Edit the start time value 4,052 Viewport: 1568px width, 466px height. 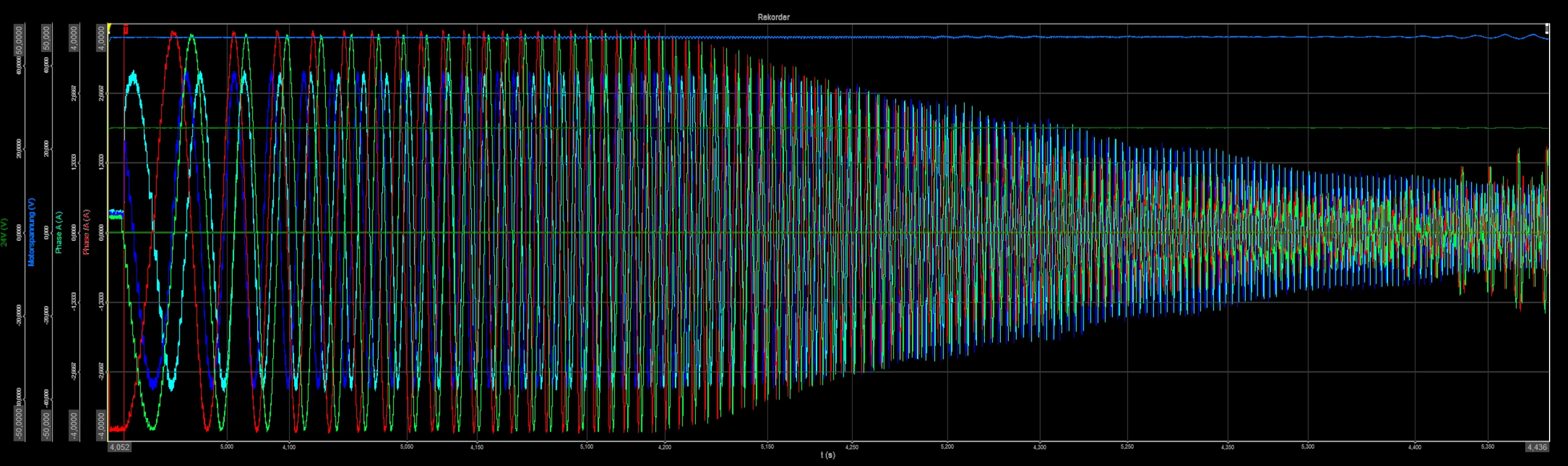(x=119, y=447)
